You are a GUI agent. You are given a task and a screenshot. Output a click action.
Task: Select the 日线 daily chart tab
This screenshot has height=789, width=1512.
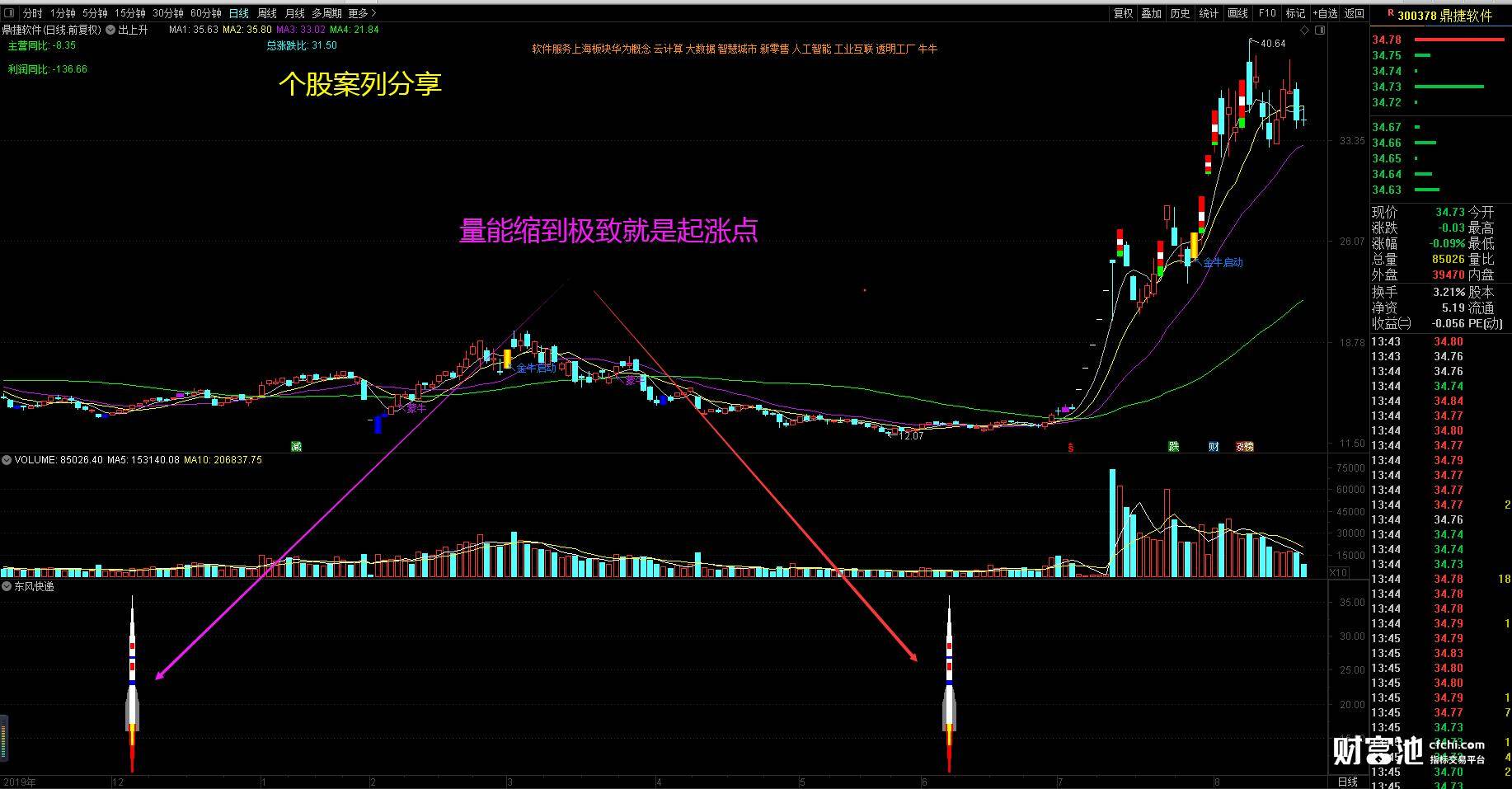[239, 13]
